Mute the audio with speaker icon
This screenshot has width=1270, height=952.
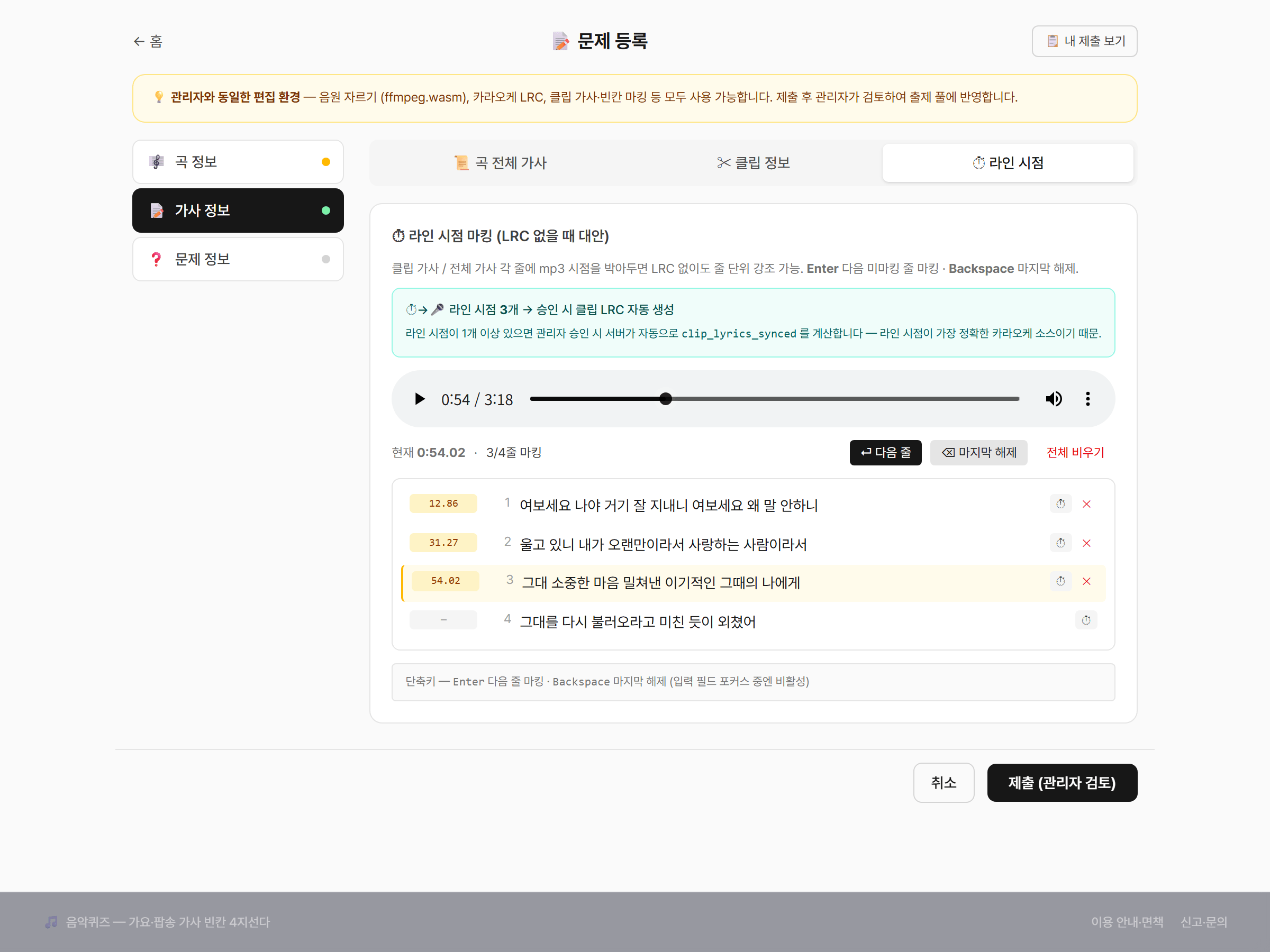click(x=1054, y=399)
